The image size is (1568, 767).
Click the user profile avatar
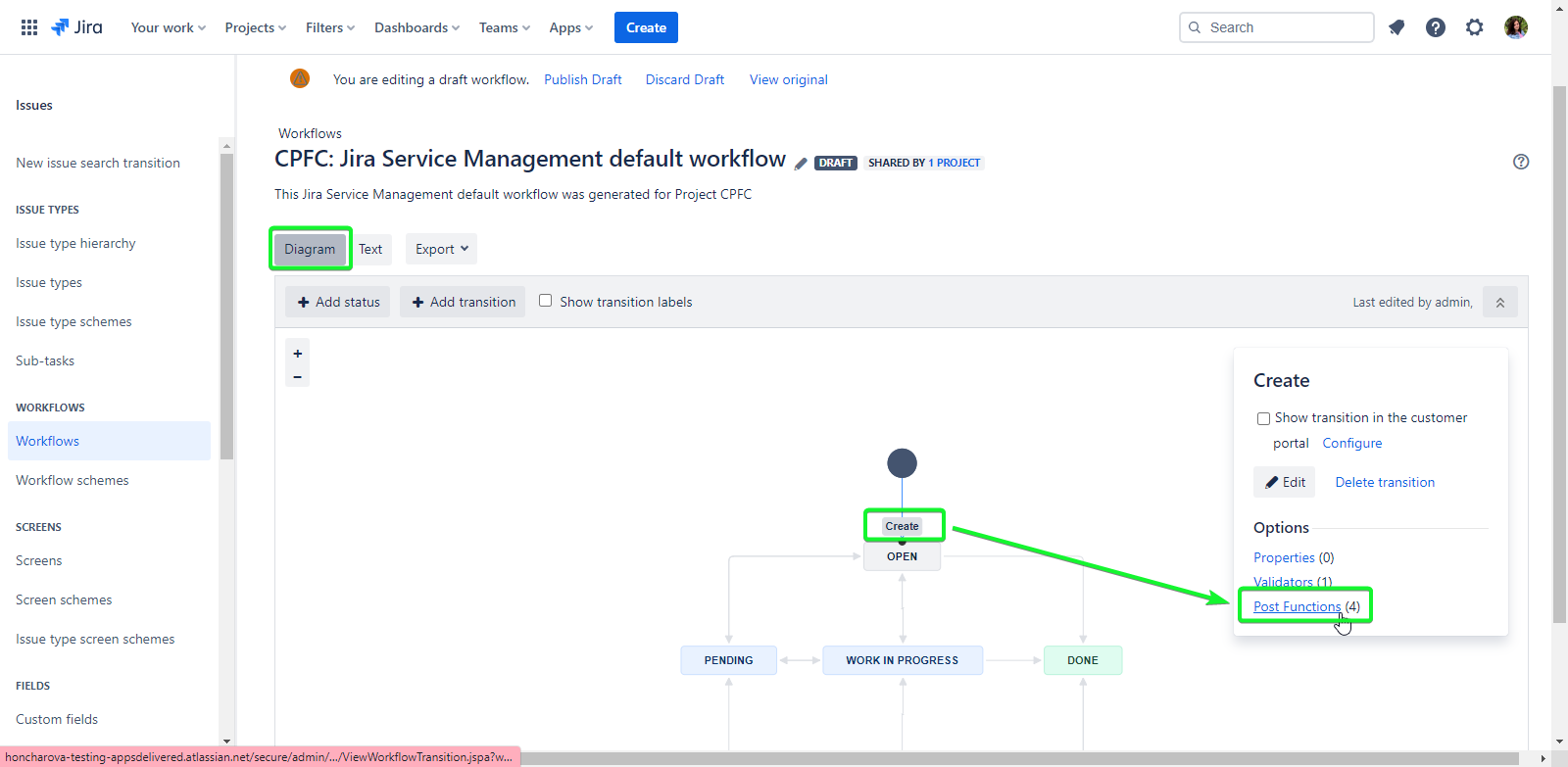click(1516, 27)
